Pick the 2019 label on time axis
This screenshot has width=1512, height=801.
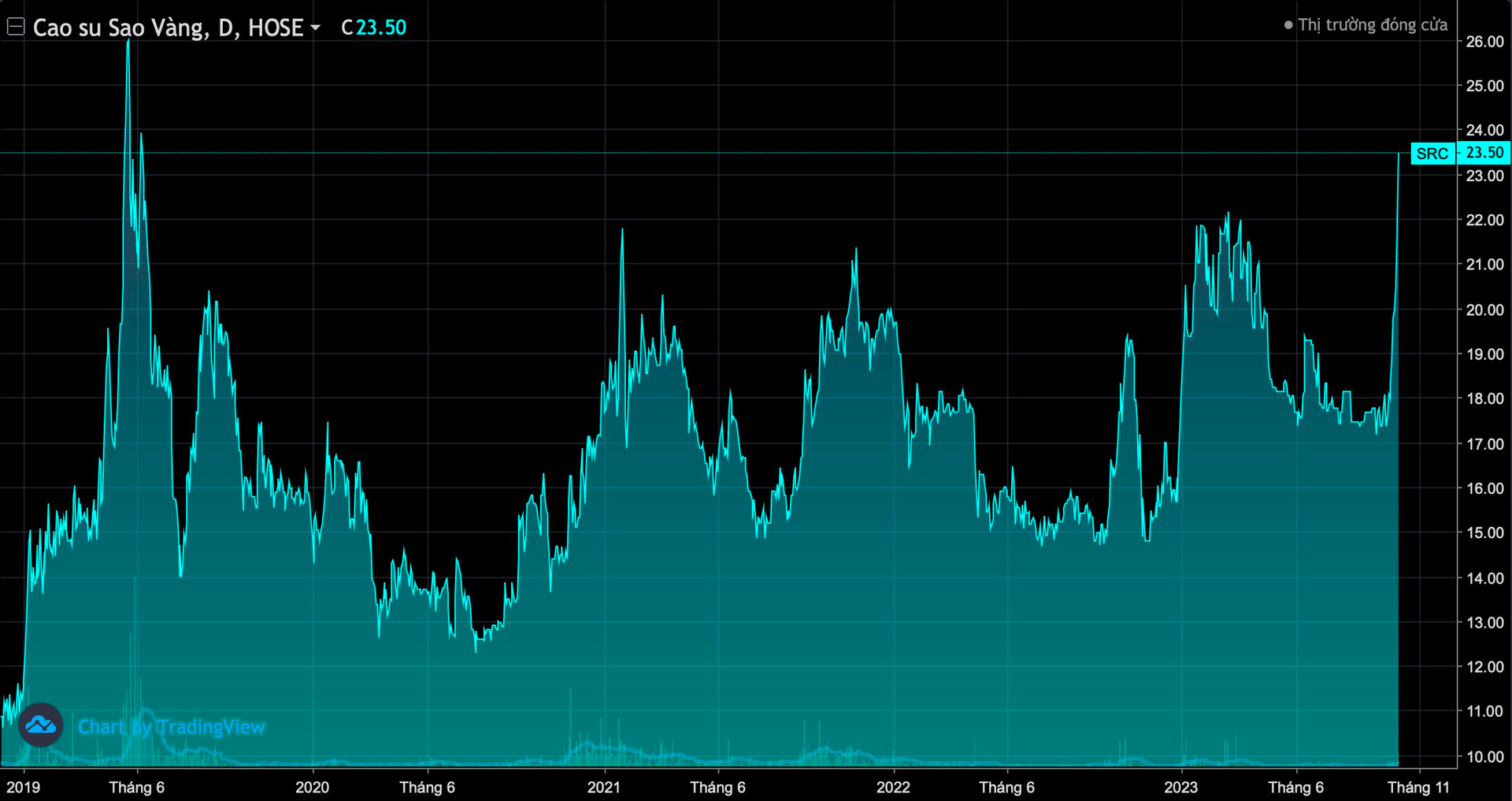(x=24, y=787)
